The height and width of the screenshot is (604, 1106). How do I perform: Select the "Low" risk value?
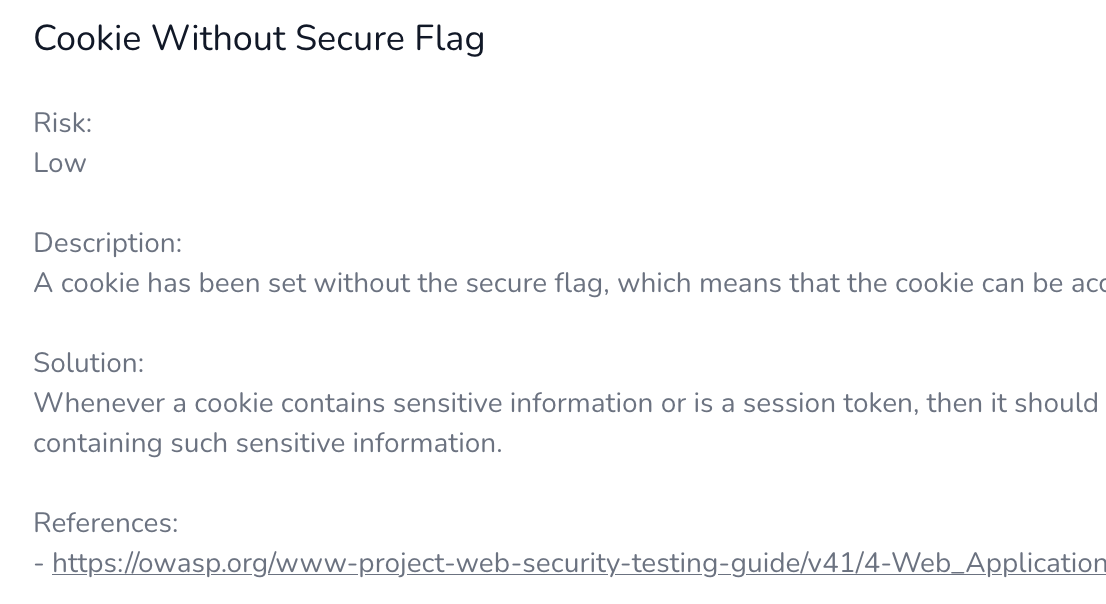(x=60, y=163)
